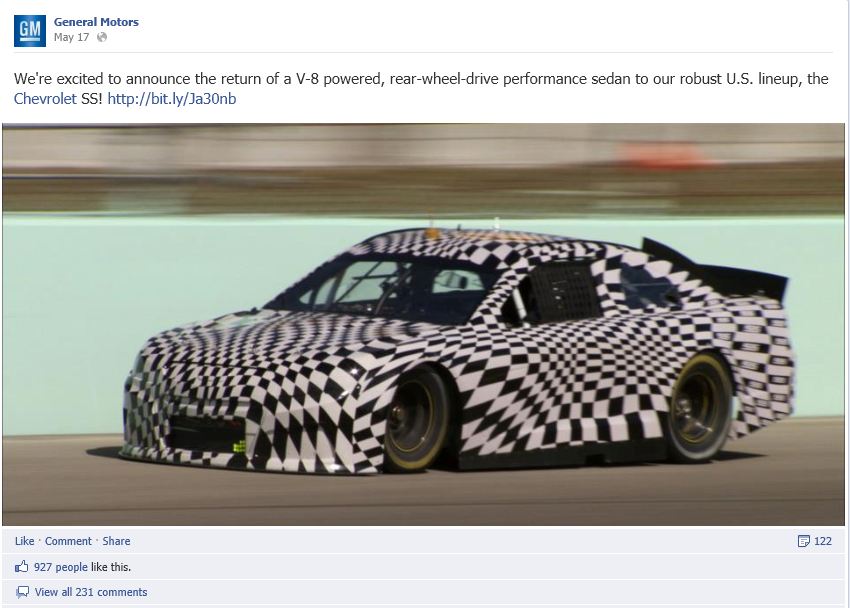Follow the Chevrolet tagged page link

45,99
